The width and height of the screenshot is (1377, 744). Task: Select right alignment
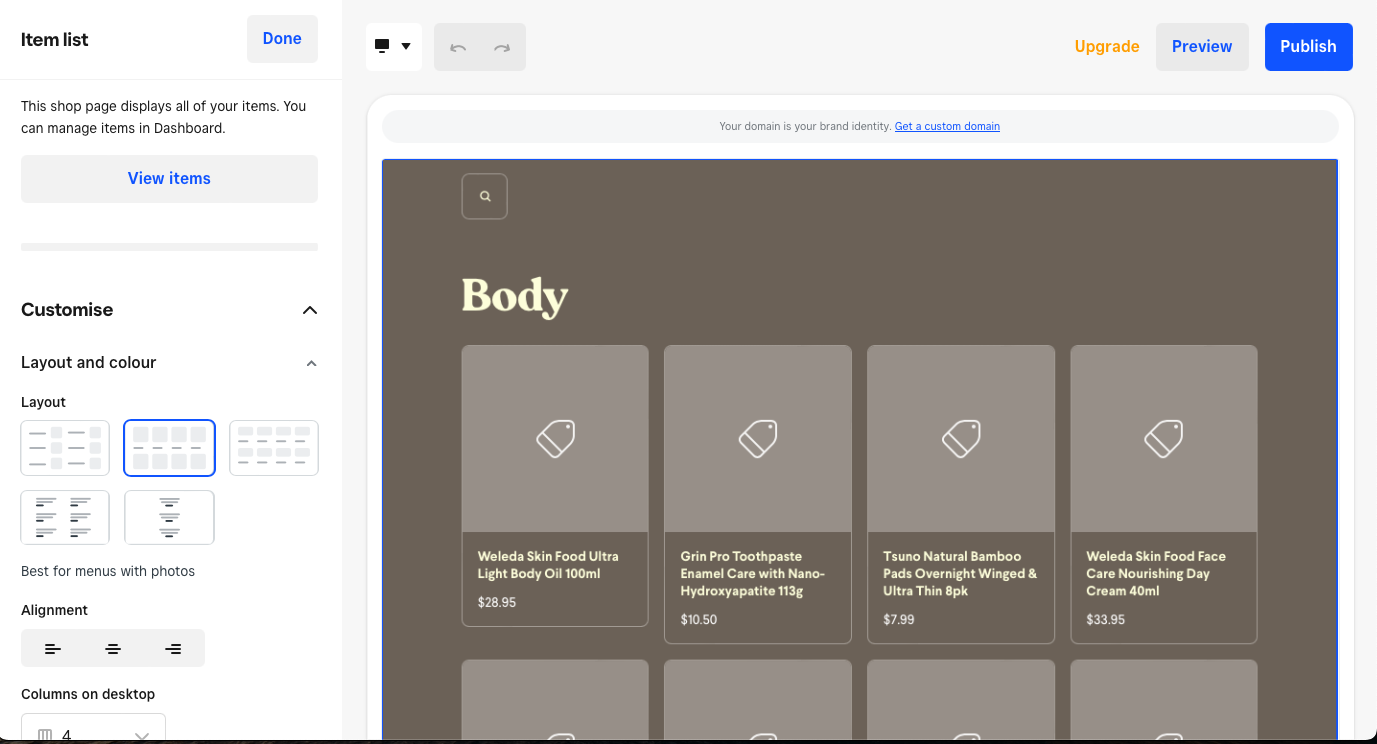[x=173, y=649]
